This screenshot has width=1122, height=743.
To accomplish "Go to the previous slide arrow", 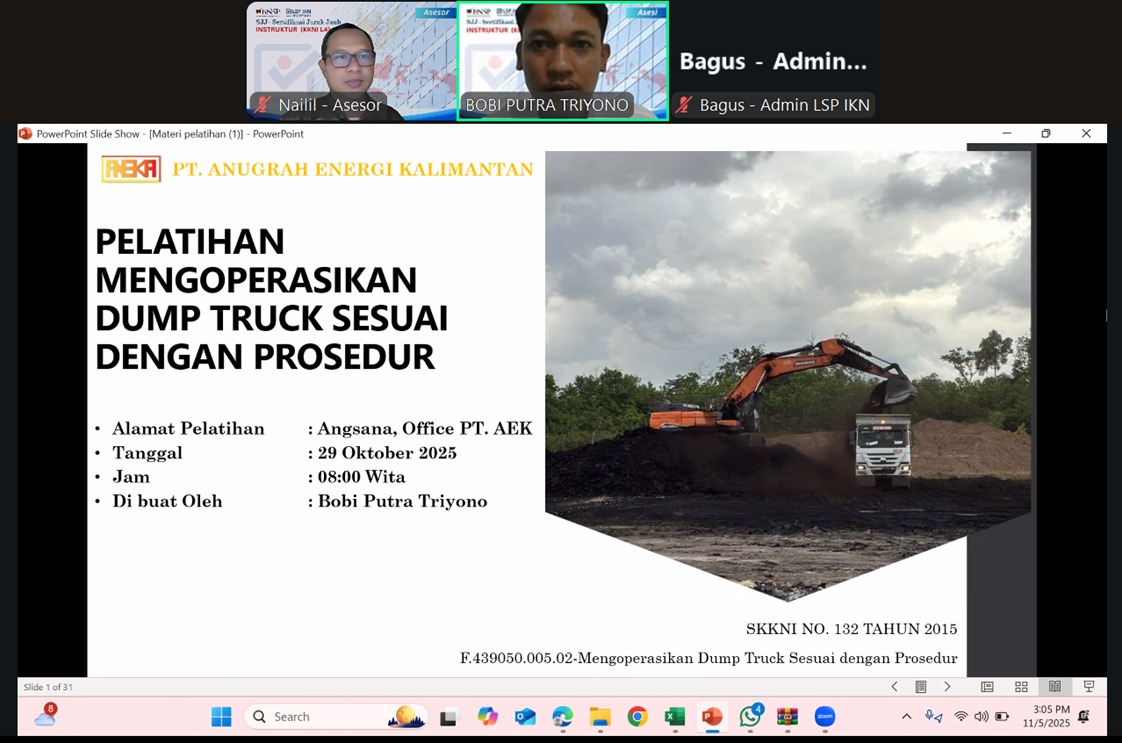I will coord(894,687).
